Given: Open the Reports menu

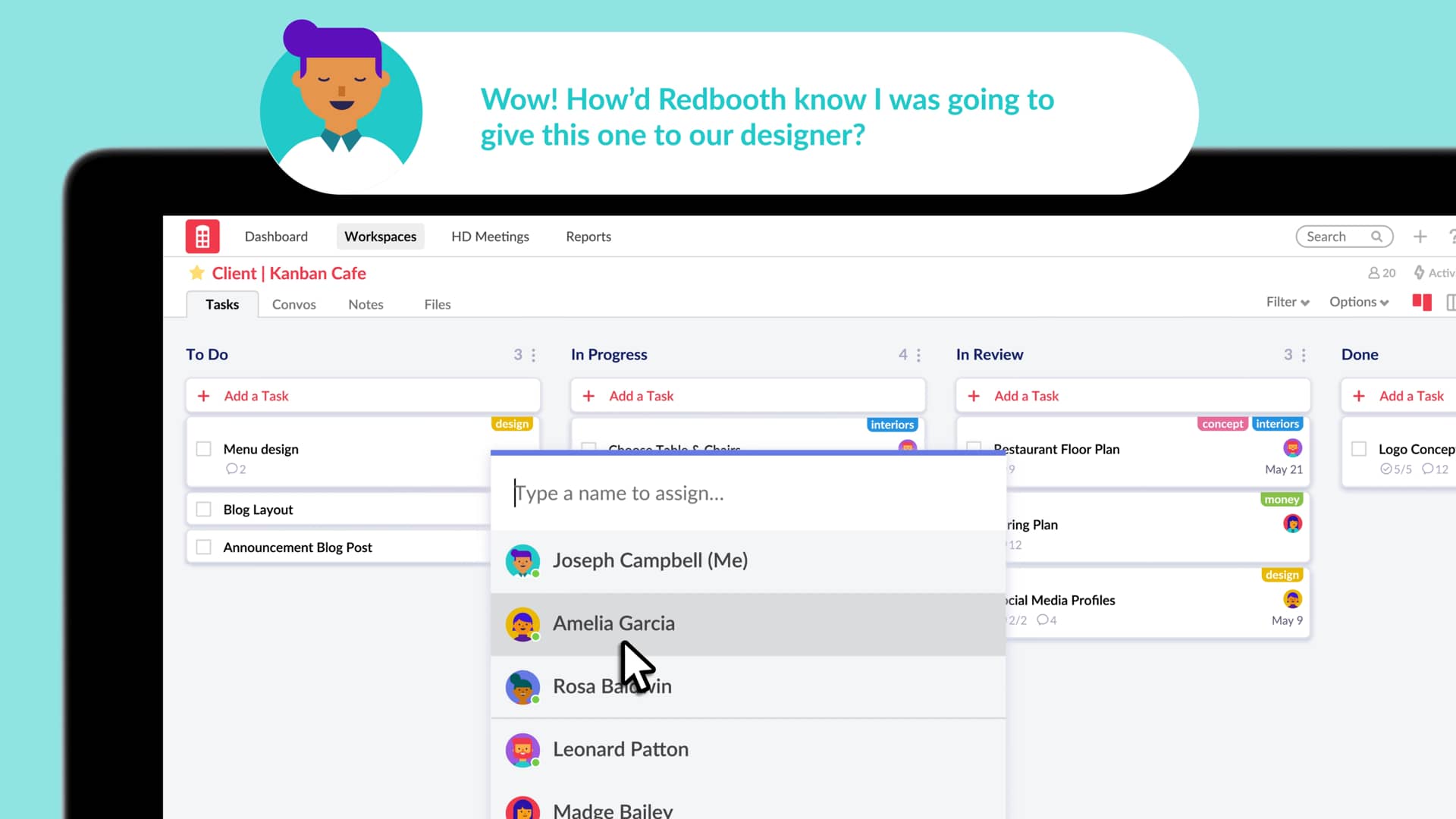Looking at the screenshot, I should [588, 237].
